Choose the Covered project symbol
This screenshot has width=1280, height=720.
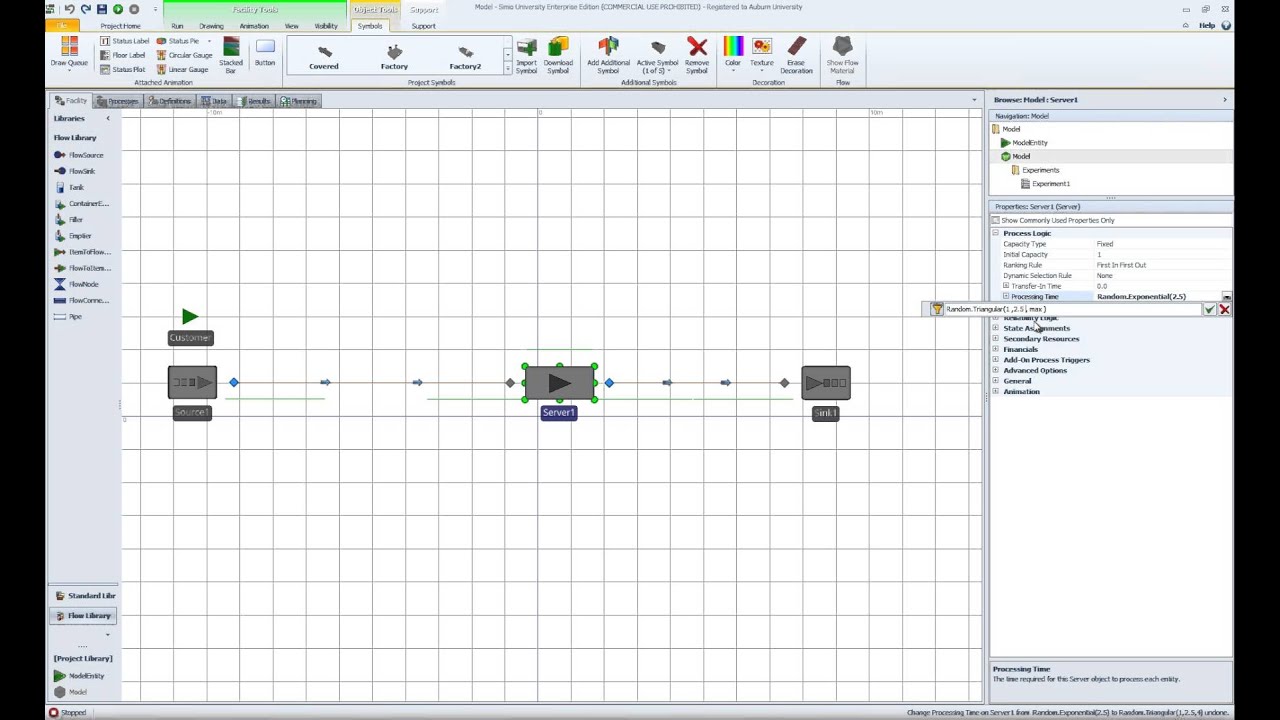pos(324,57)
